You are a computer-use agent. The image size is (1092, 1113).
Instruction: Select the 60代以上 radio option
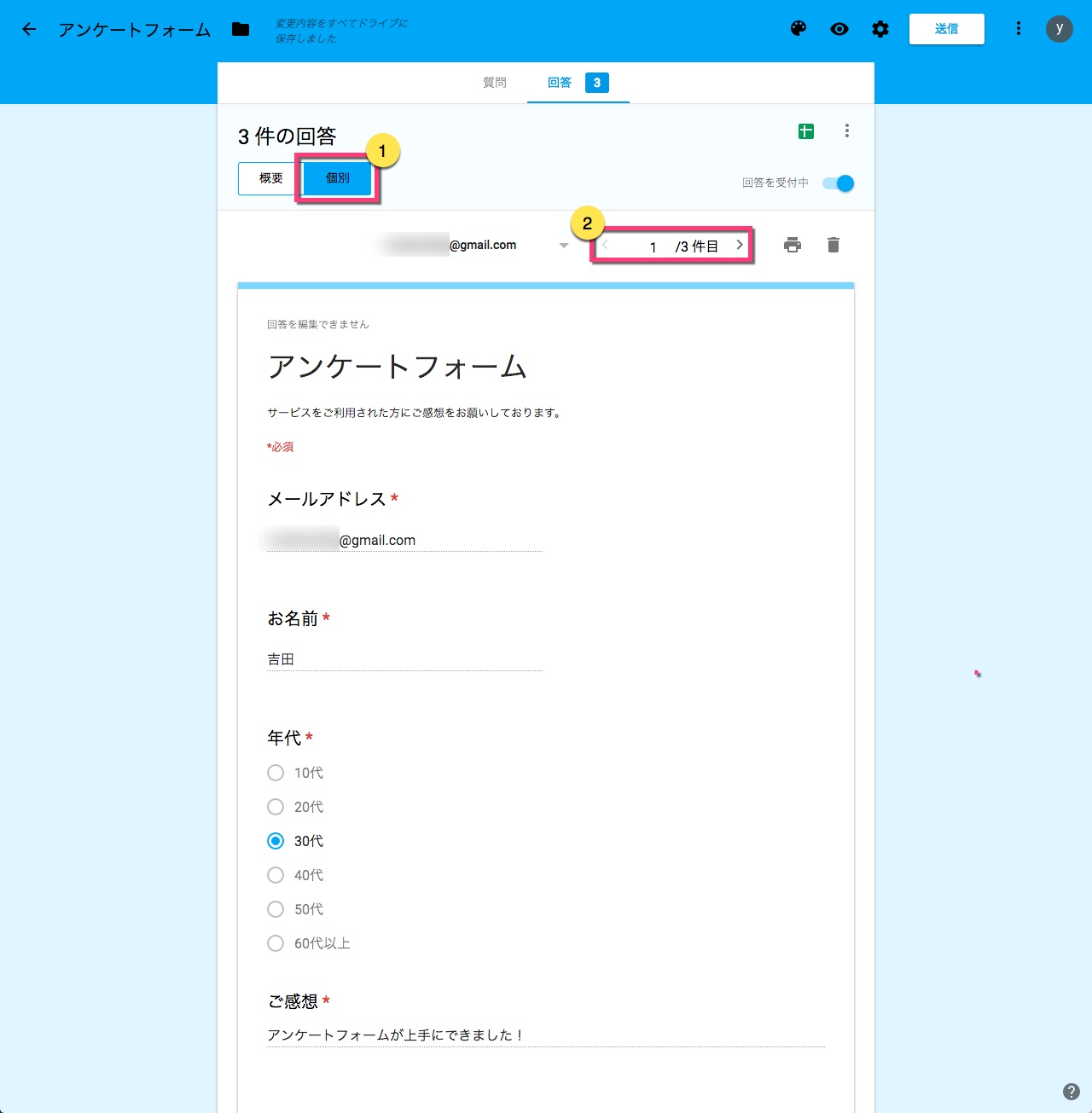[276, 943]
